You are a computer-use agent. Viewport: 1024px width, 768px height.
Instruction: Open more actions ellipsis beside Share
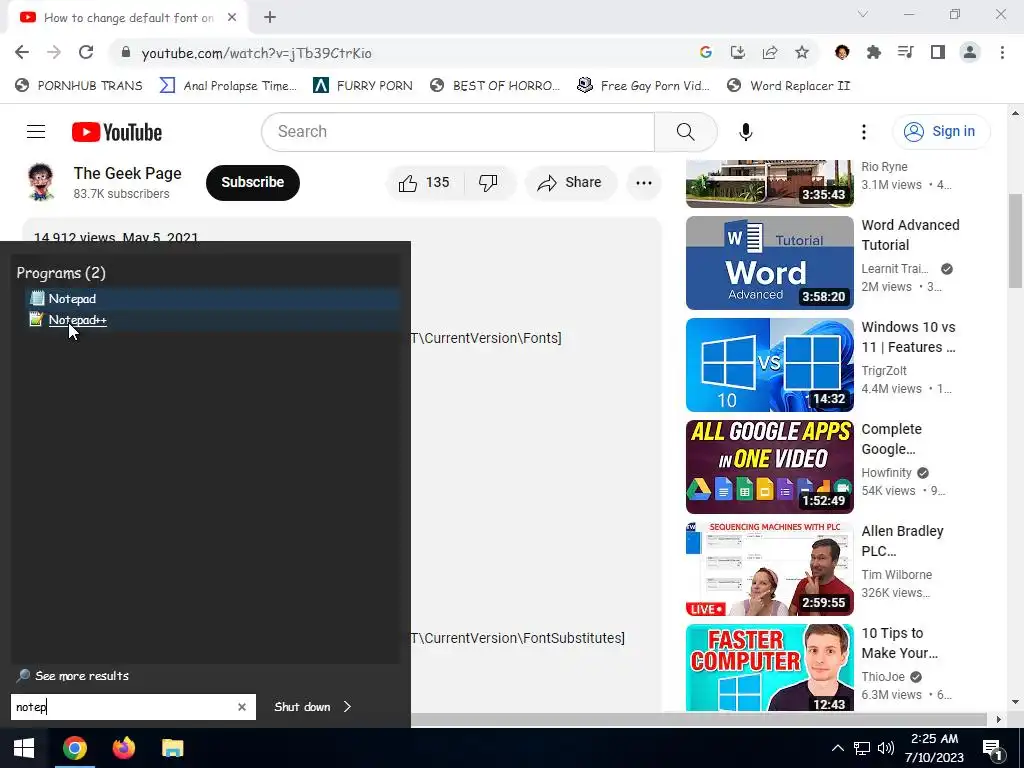[x=644, y=183]
